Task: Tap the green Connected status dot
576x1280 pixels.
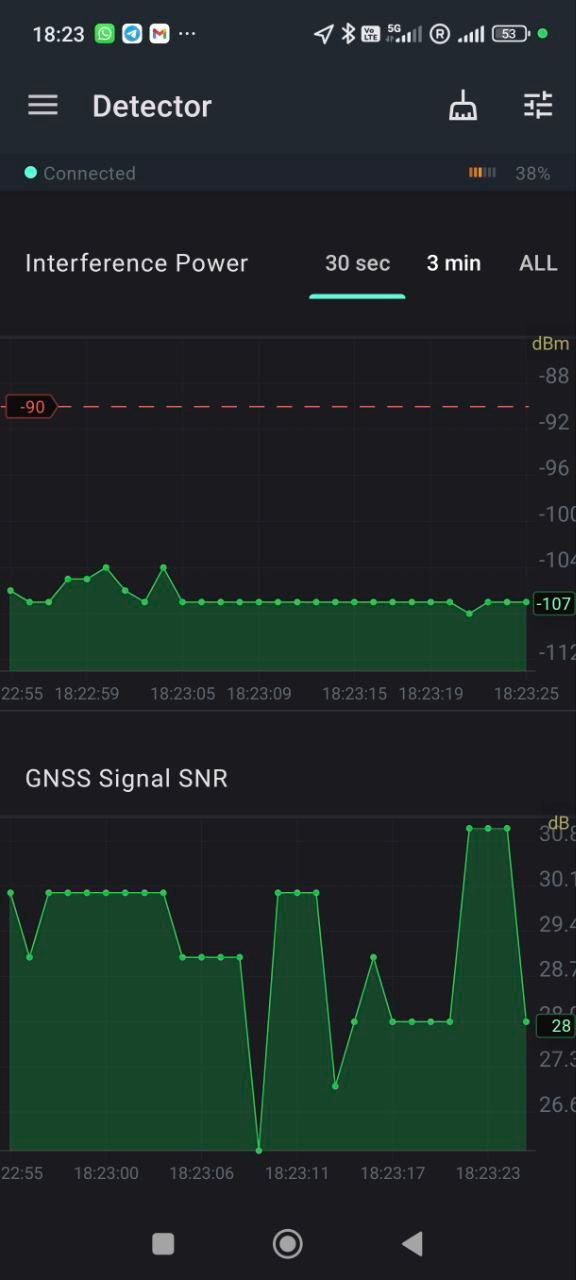Action: 31,173
